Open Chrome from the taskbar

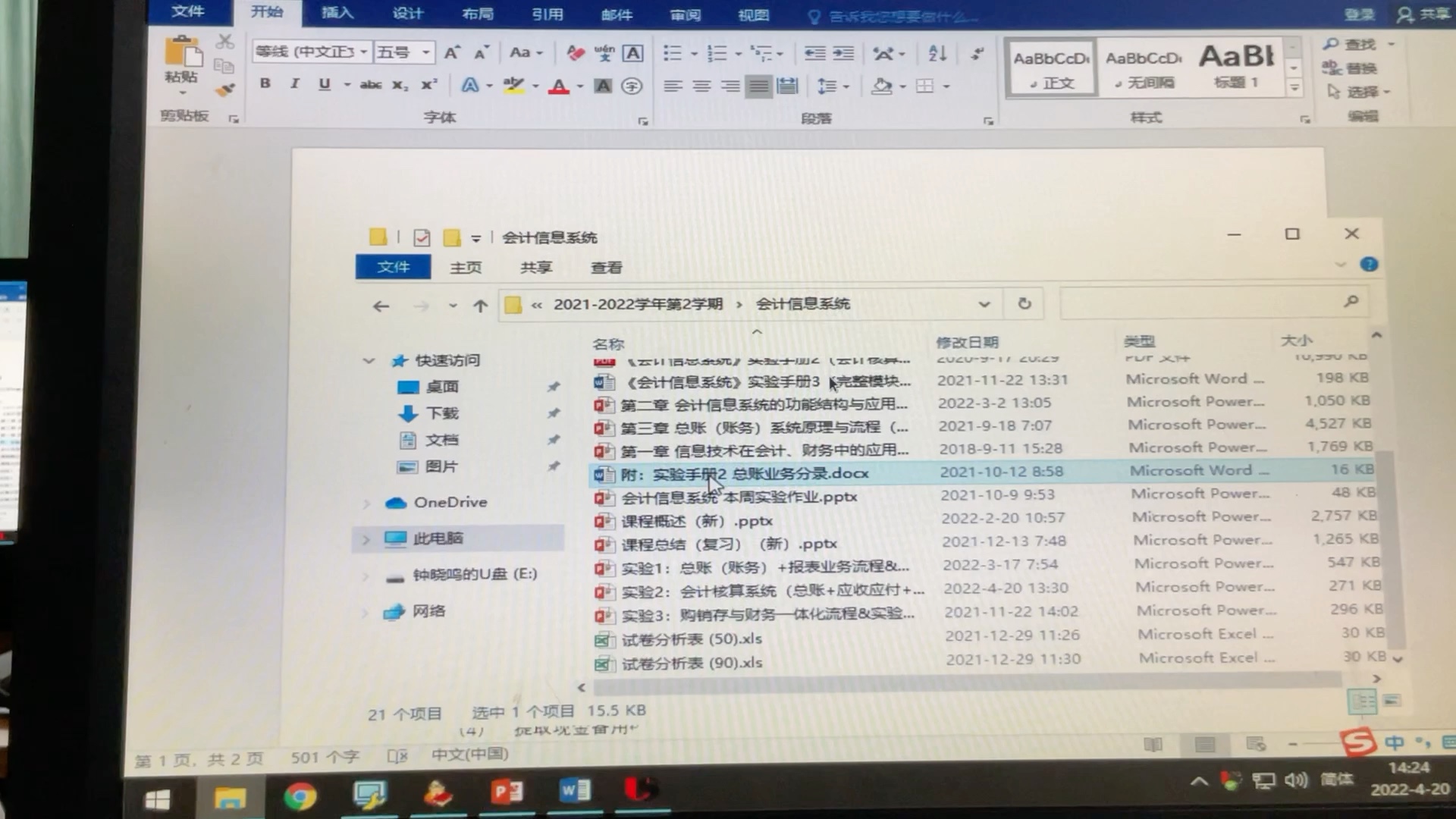tap(300, 796)
